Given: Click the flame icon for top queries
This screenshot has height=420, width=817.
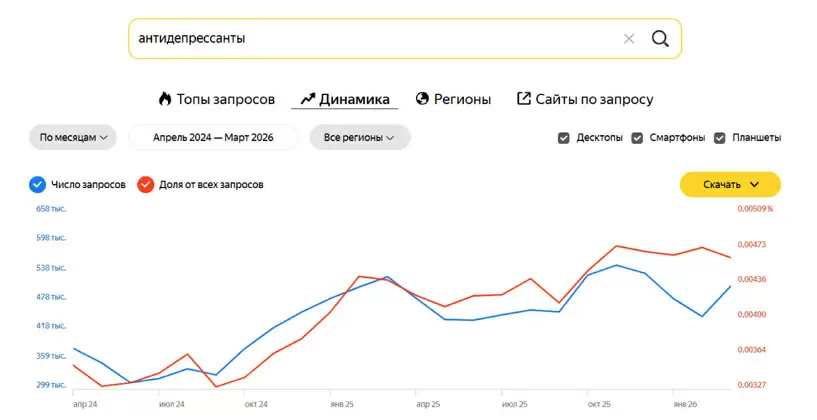Looking at the screenshot, I should pyautogui.click(x=165, y=99).
